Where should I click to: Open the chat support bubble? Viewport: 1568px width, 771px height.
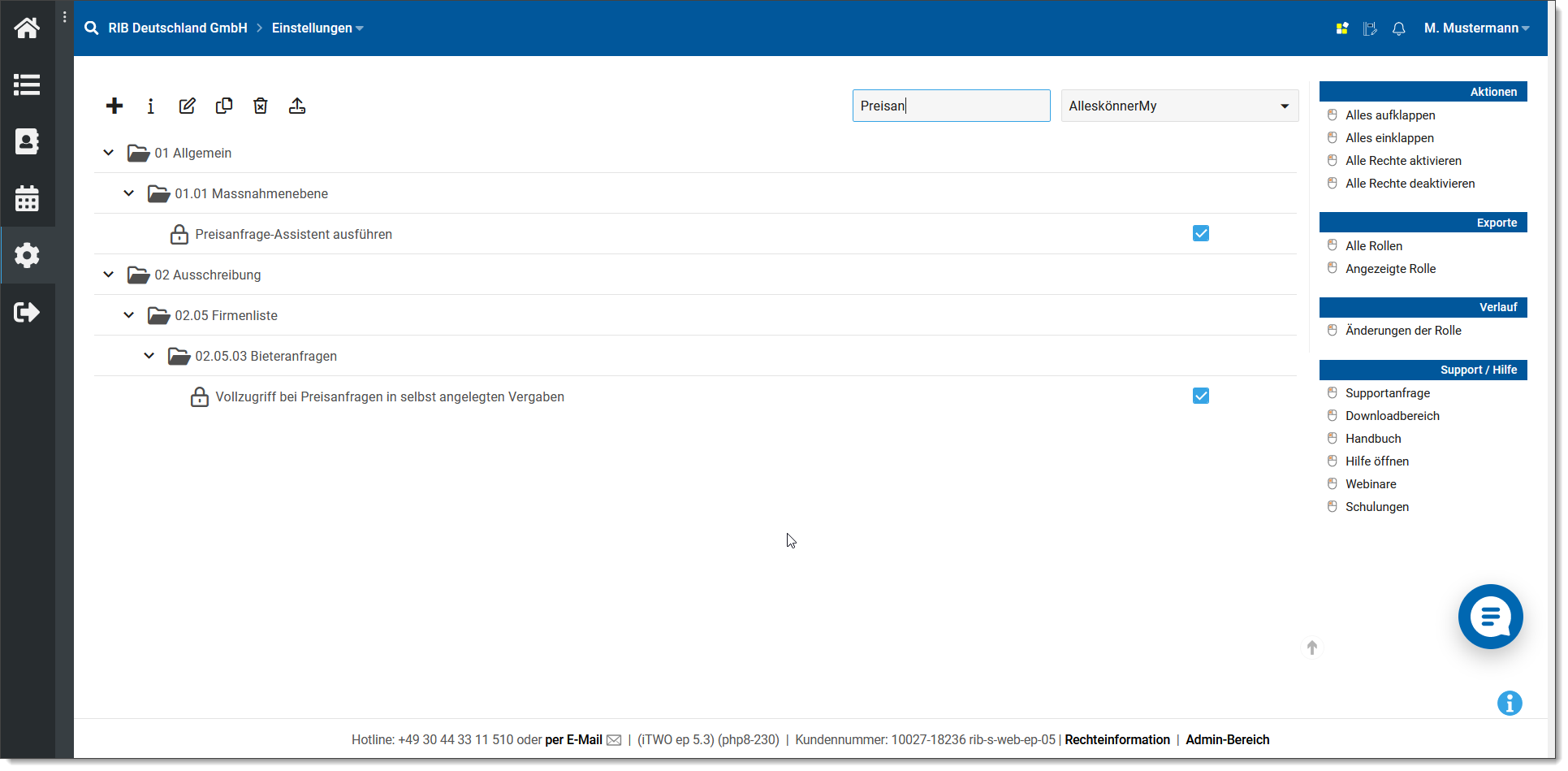1490,617
